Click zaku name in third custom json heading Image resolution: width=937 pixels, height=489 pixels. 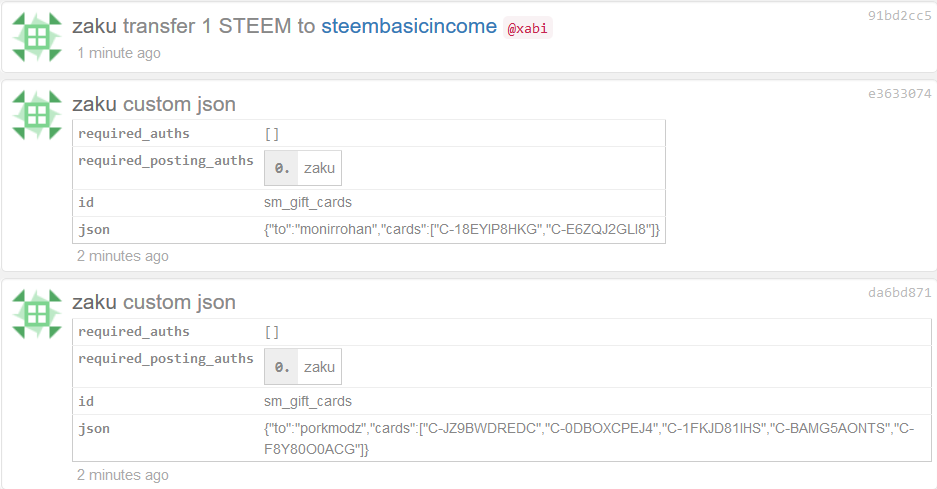pos(94,302)
